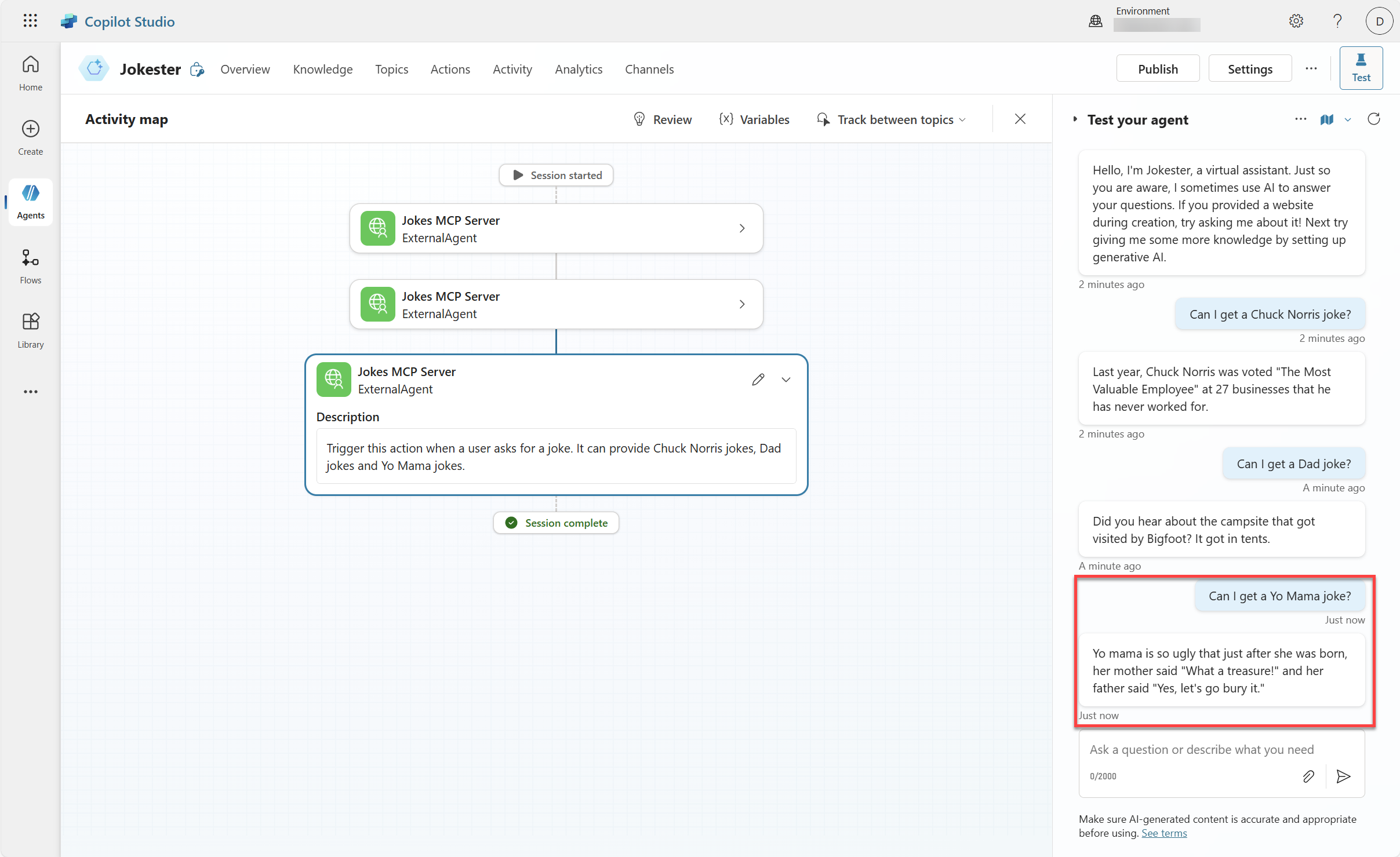Refresh the test conversation
The image size is (1400, 857).
coord(1373,119)
